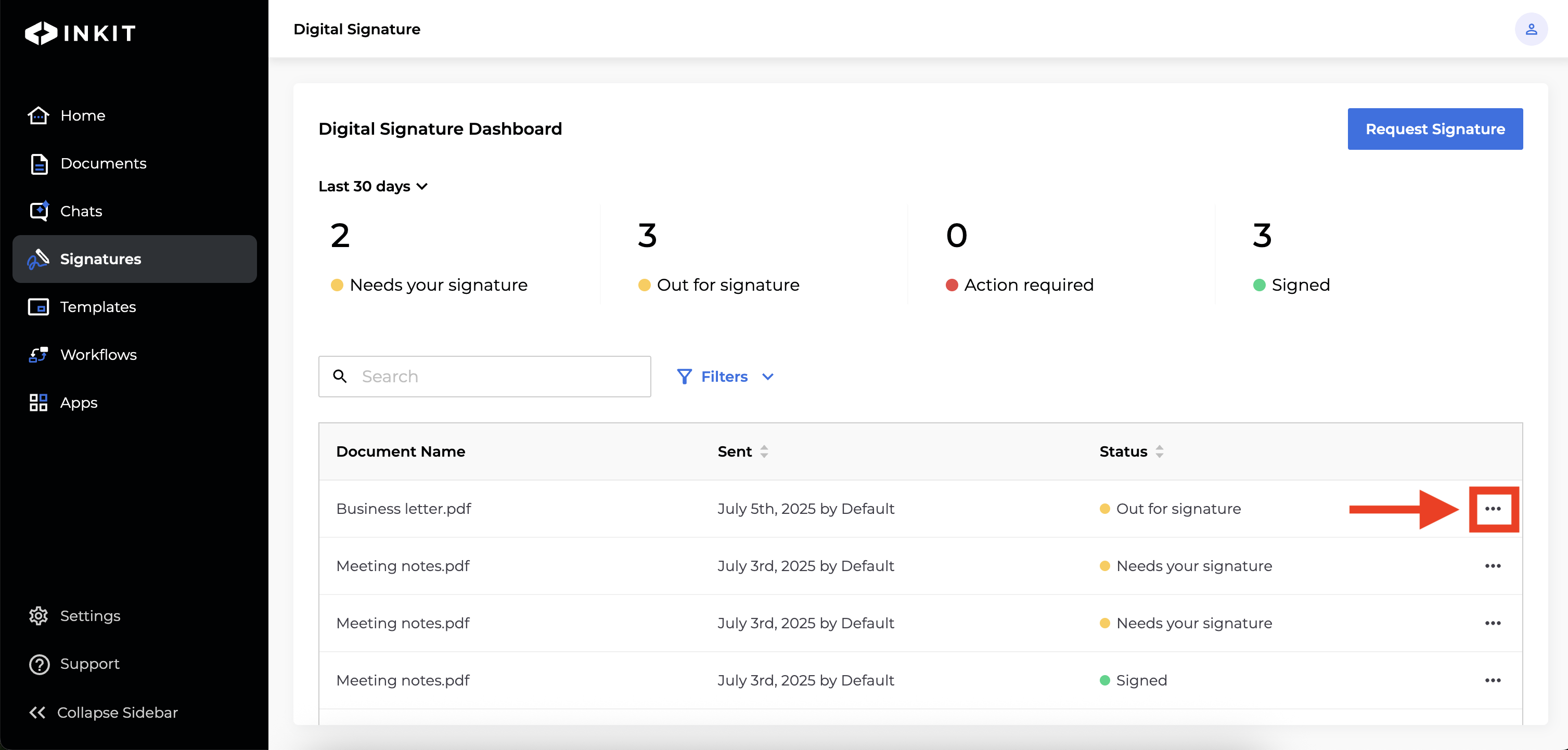Select Signatures in sidebar
Viewport: 1568px width, 750px height.
(x=135, y=258)
